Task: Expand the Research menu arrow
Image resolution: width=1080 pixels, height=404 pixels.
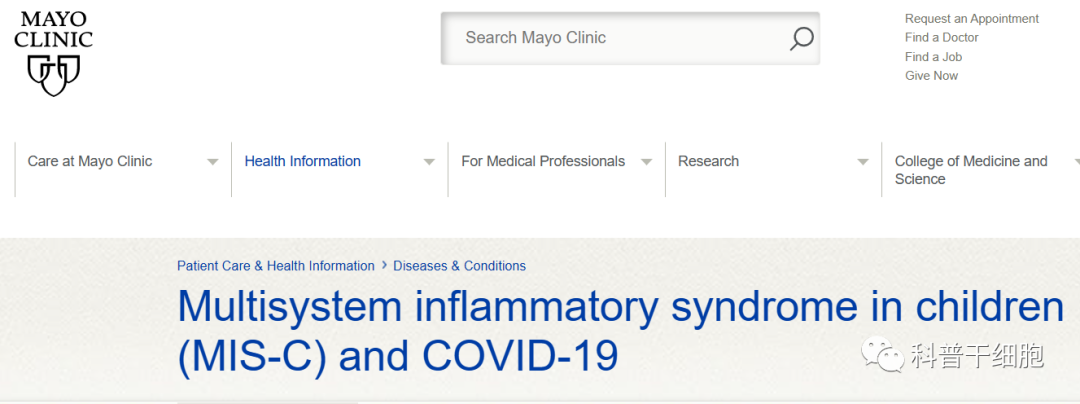Action: tap(862, 162)
